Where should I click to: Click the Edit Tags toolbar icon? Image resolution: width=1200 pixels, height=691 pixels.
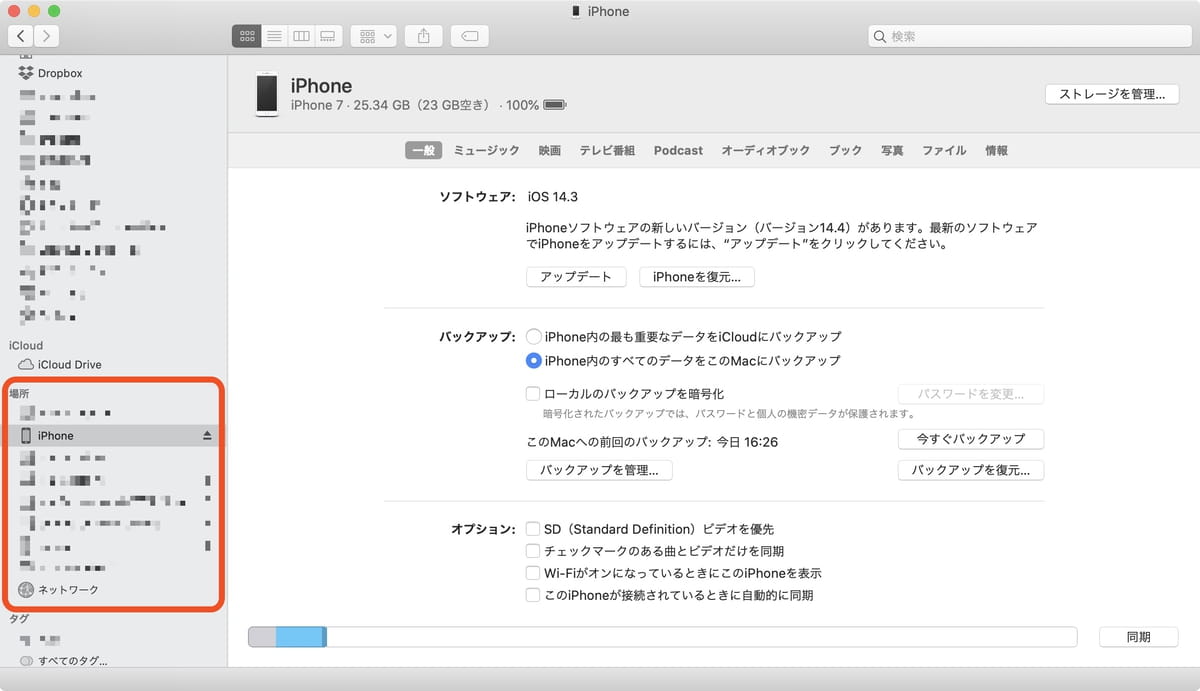tap(470, 36)
